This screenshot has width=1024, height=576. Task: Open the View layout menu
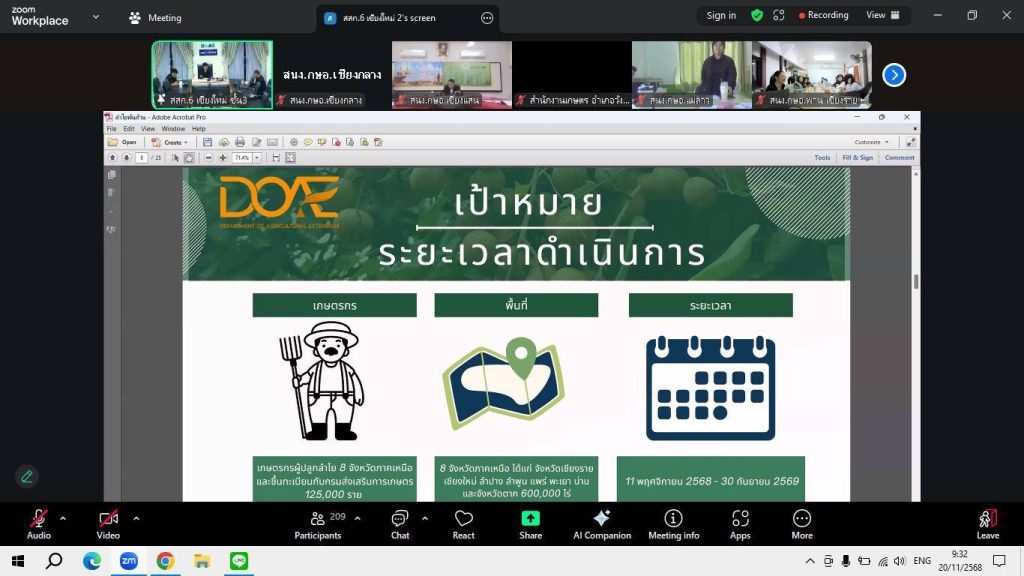click(x=882, y=15)
